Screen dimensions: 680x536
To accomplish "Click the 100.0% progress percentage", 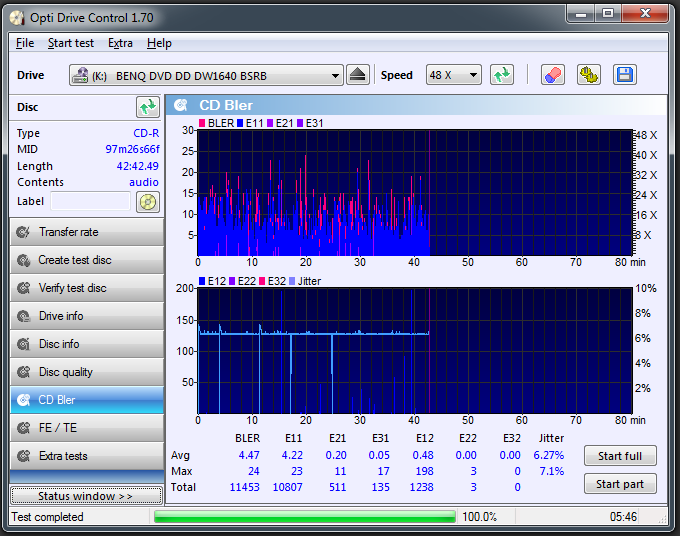I will [479, 517].
